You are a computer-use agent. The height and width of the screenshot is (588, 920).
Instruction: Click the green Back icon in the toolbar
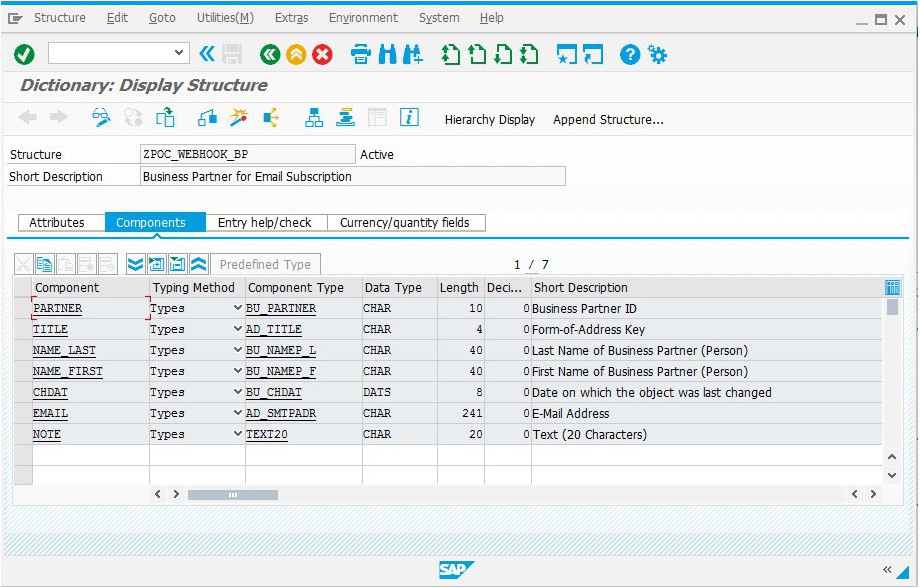click(270, 55)
